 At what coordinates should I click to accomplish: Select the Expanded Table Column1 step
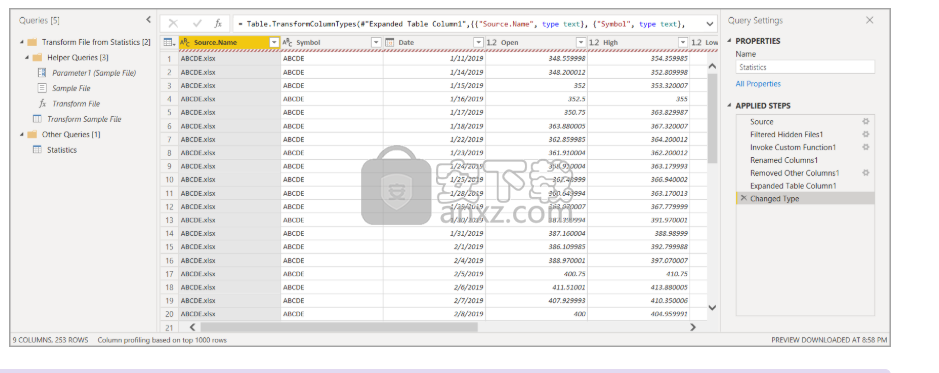(793, 186)
